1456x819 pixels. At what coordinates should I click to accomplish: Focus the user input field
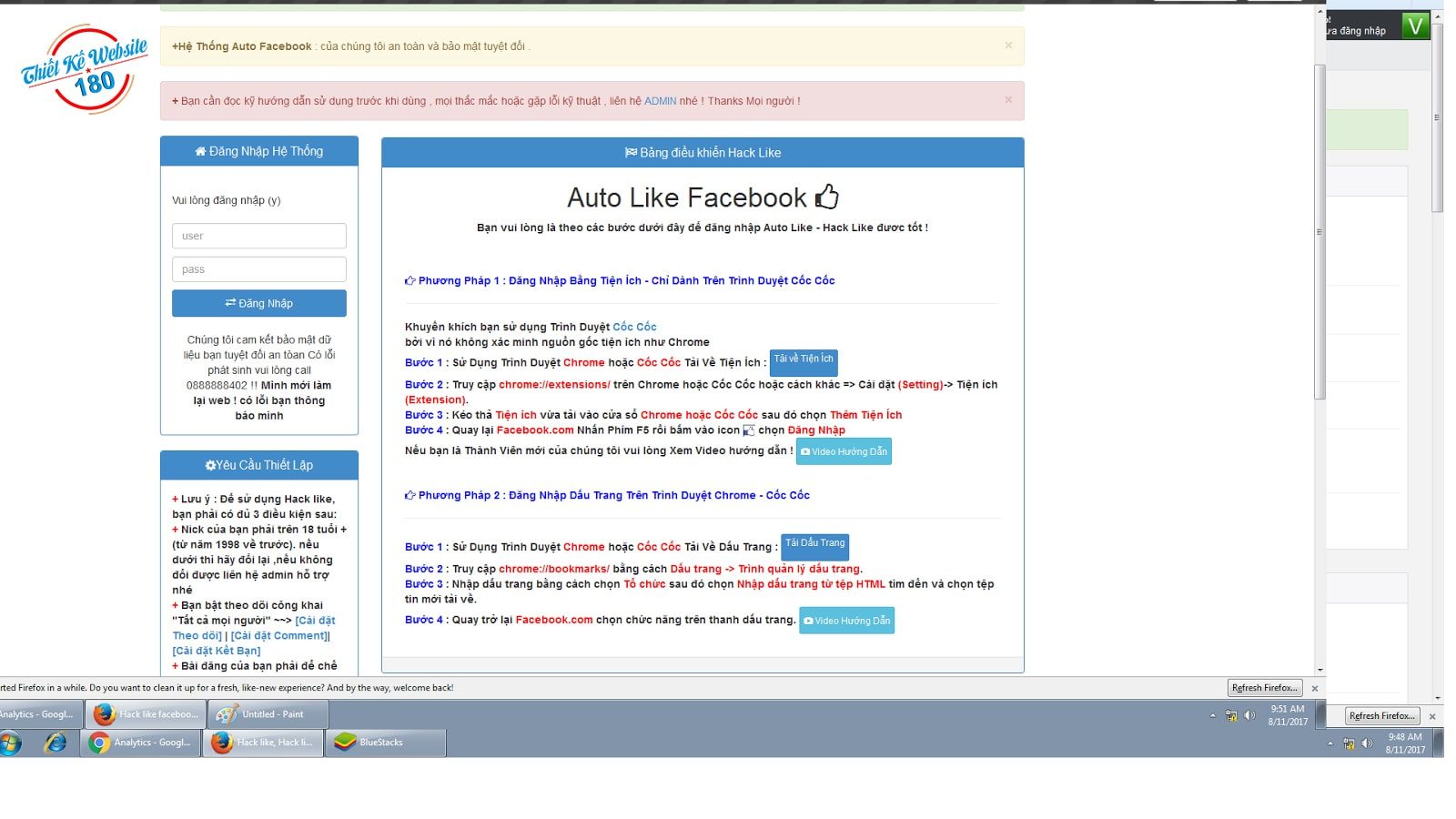[259, 236]
